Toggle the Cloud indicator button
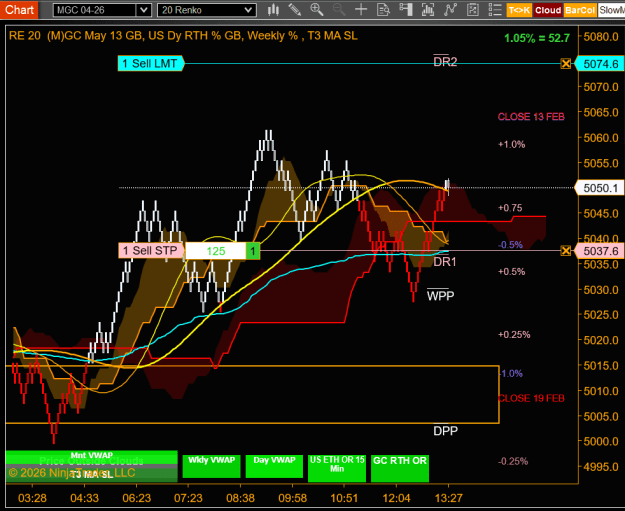 pos(548,10)
